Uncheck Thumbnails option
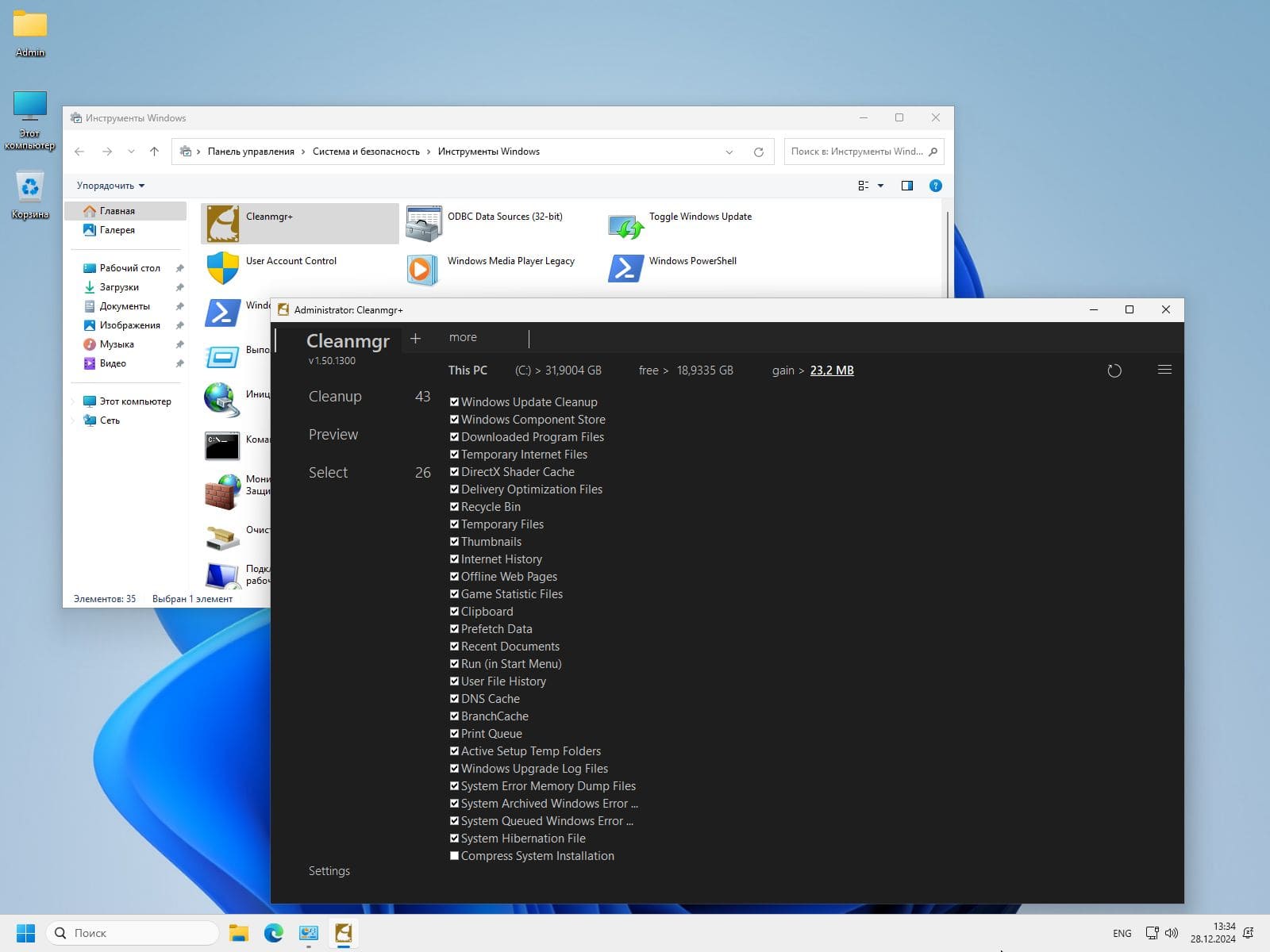The width and height of the screenshot is (1270, 952). pos(454,542)
